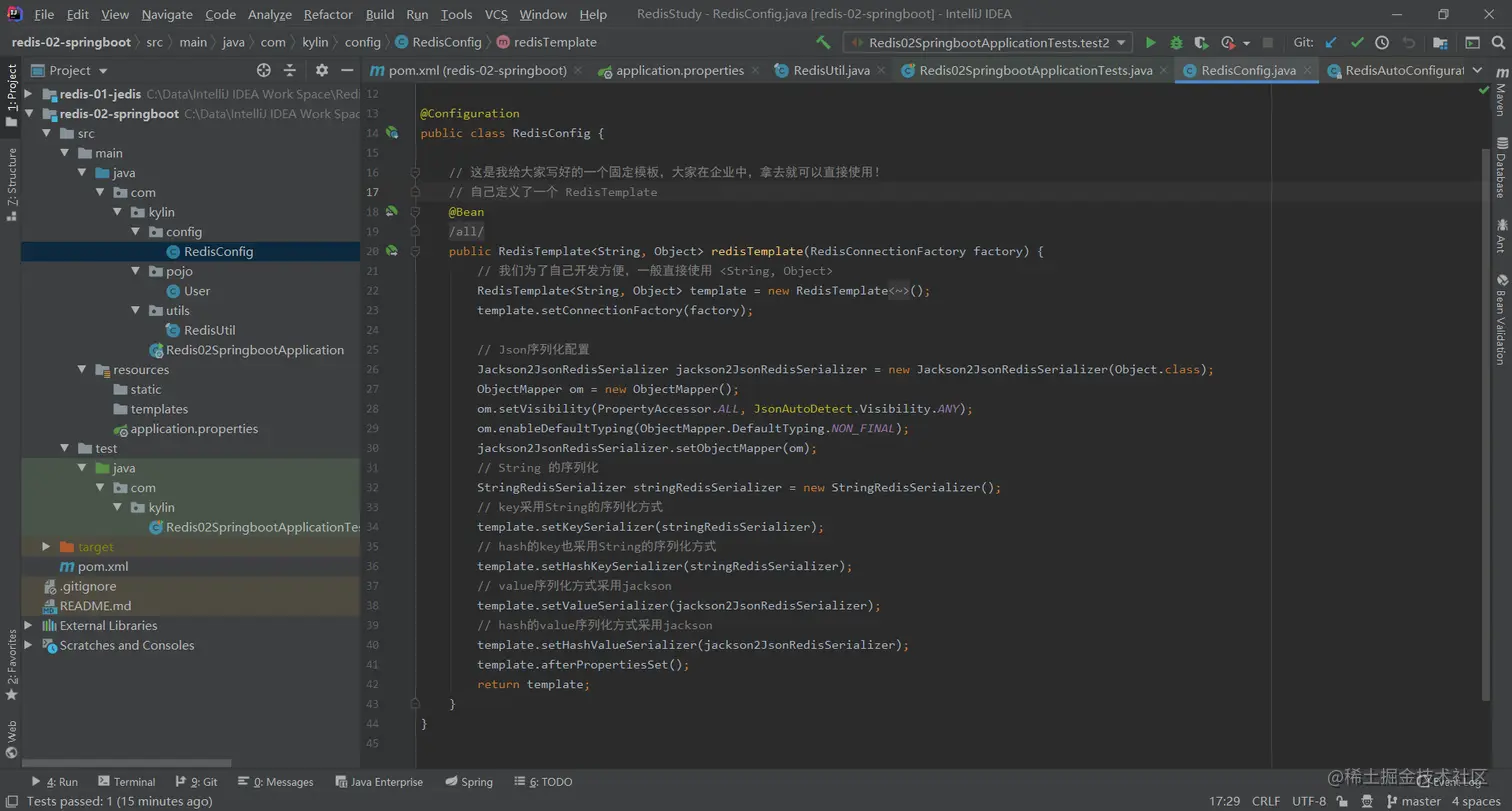Open dropdown arrow beside profiler run icon
The image size is (1512, 811).
(x=1246, y=43)
